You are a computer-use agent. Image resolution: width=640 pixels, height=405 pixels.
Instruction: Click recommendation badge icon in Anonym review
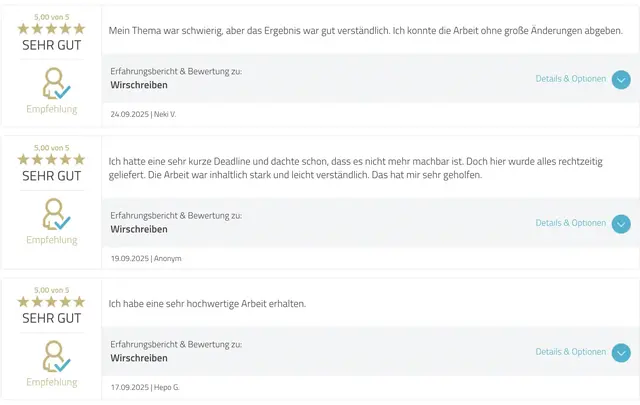pyautogui.click(x=51, y=214)
